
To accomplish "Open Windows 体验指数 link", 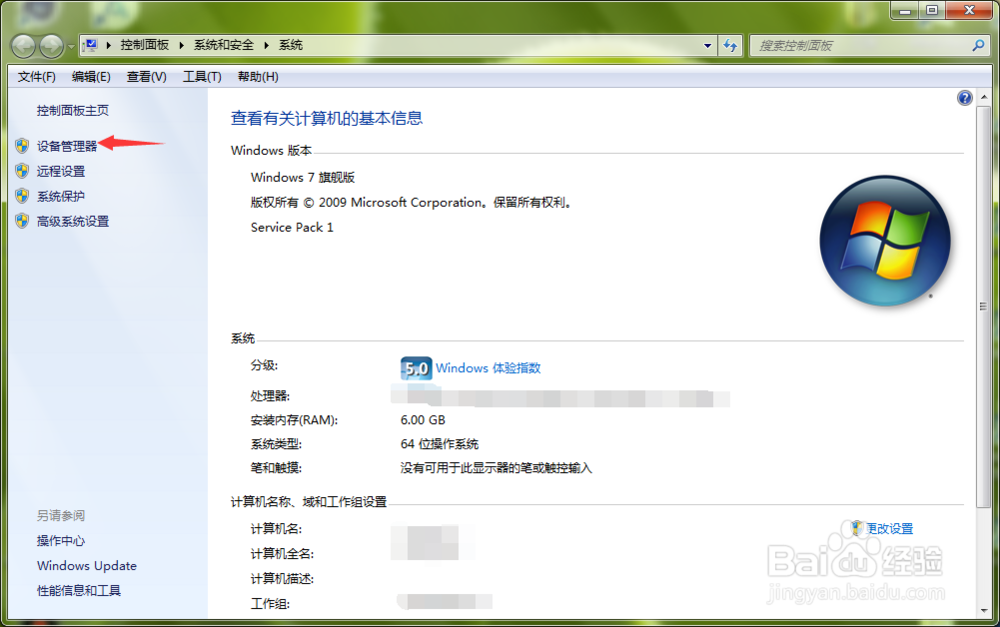I will [489, 368].
